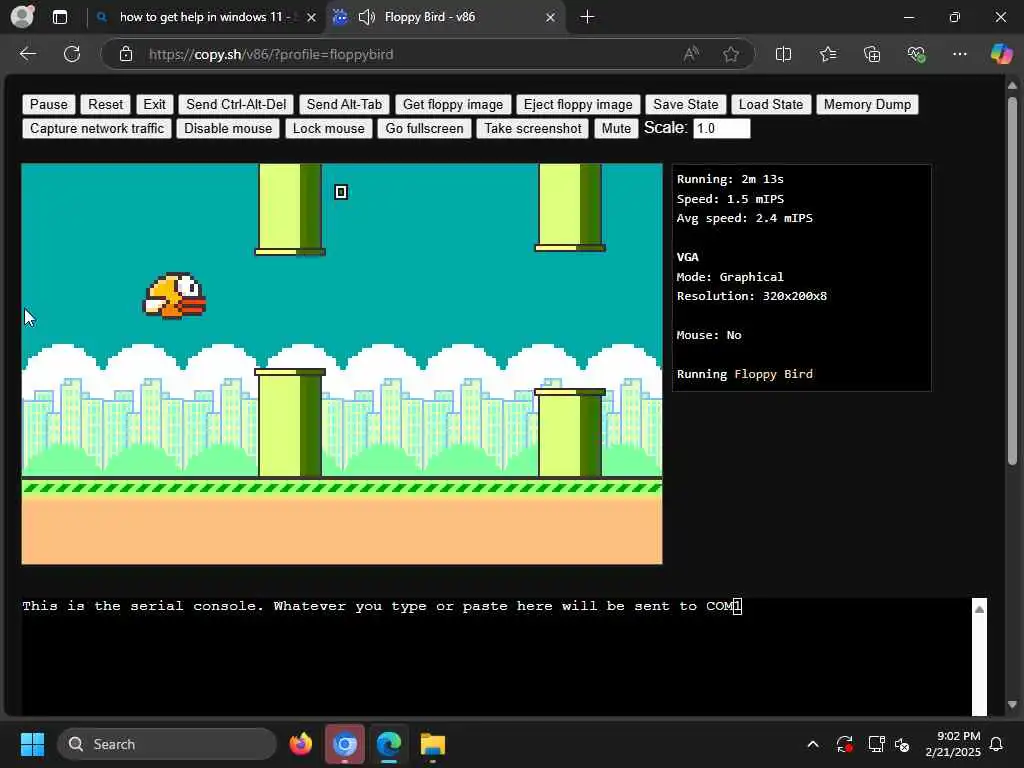Close the Floppy Bird tab

pyautogui.click(x=550, y=17)
